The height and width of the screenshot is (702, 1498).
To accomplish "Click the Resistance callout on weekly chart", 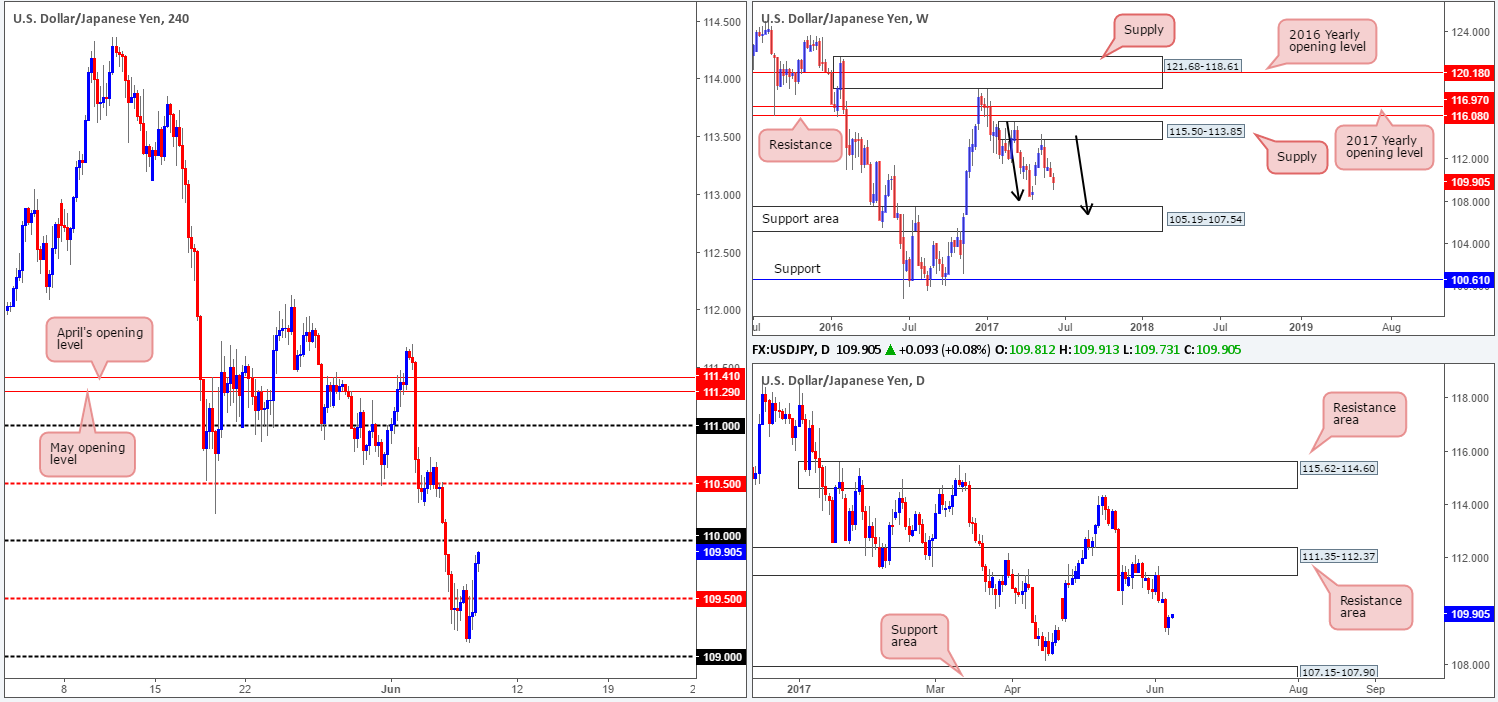I will click(x=801, y=144).
